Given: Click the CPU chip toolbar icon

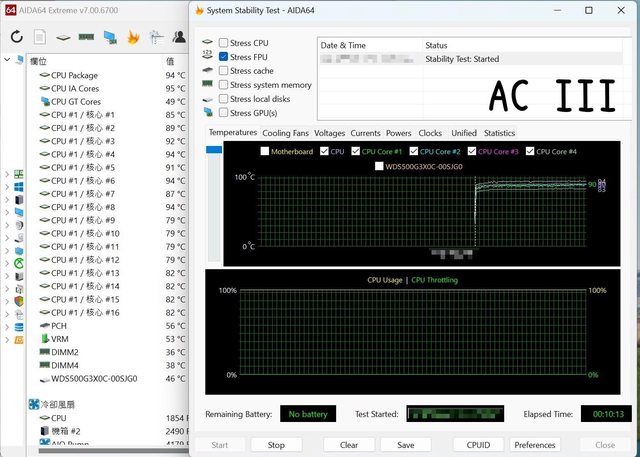Looking at the screenshot, I should pos(63,37).
